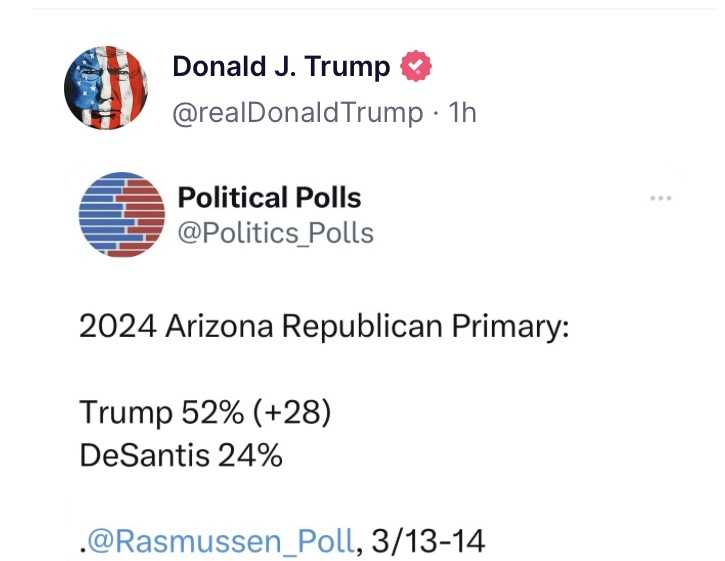
Task: Follow the @Rasmussen_Poll mention link
Action: [220, 541]
